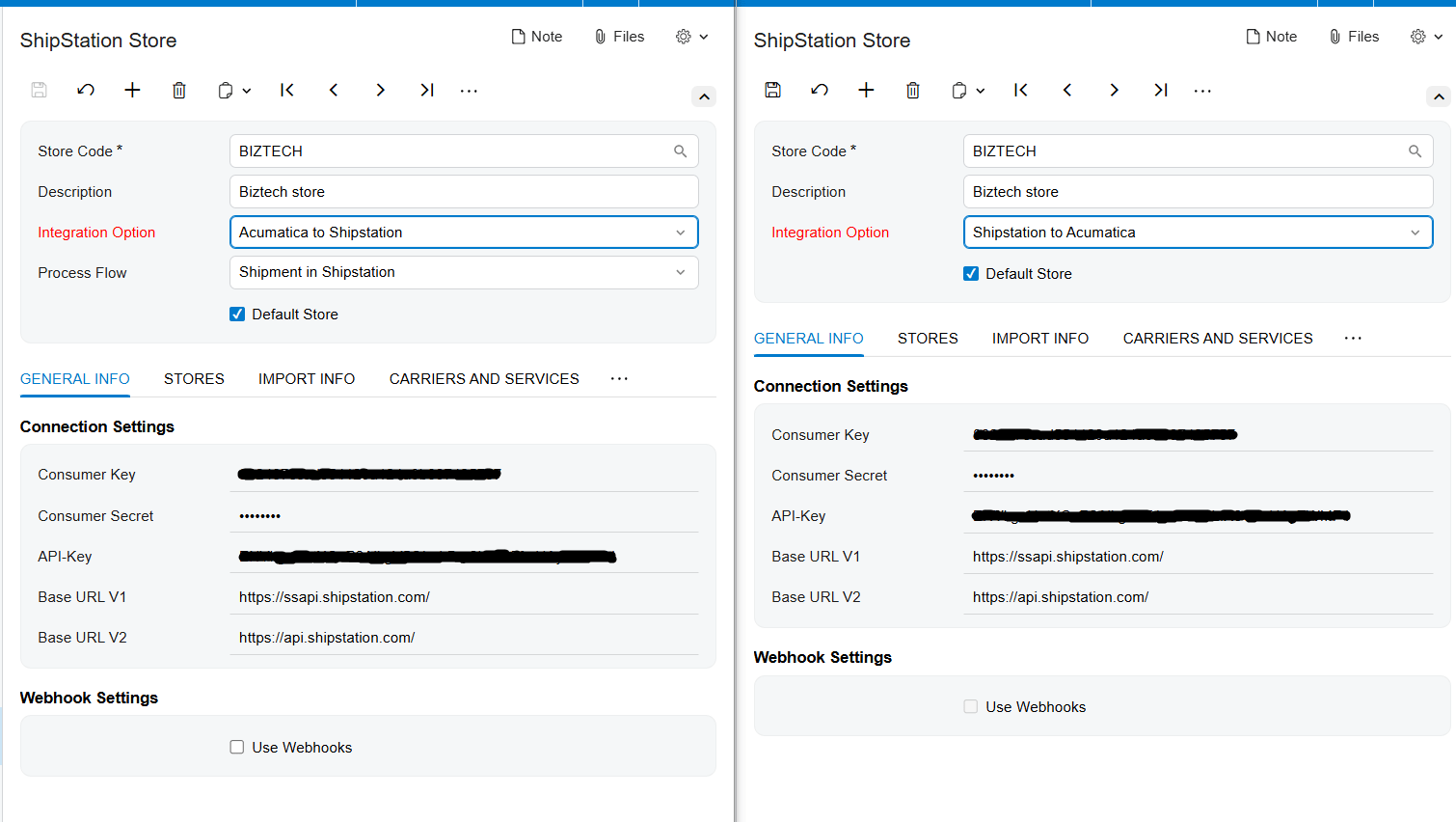
Task: Open the Note in the left panel
Action: (x=537, y=37)
